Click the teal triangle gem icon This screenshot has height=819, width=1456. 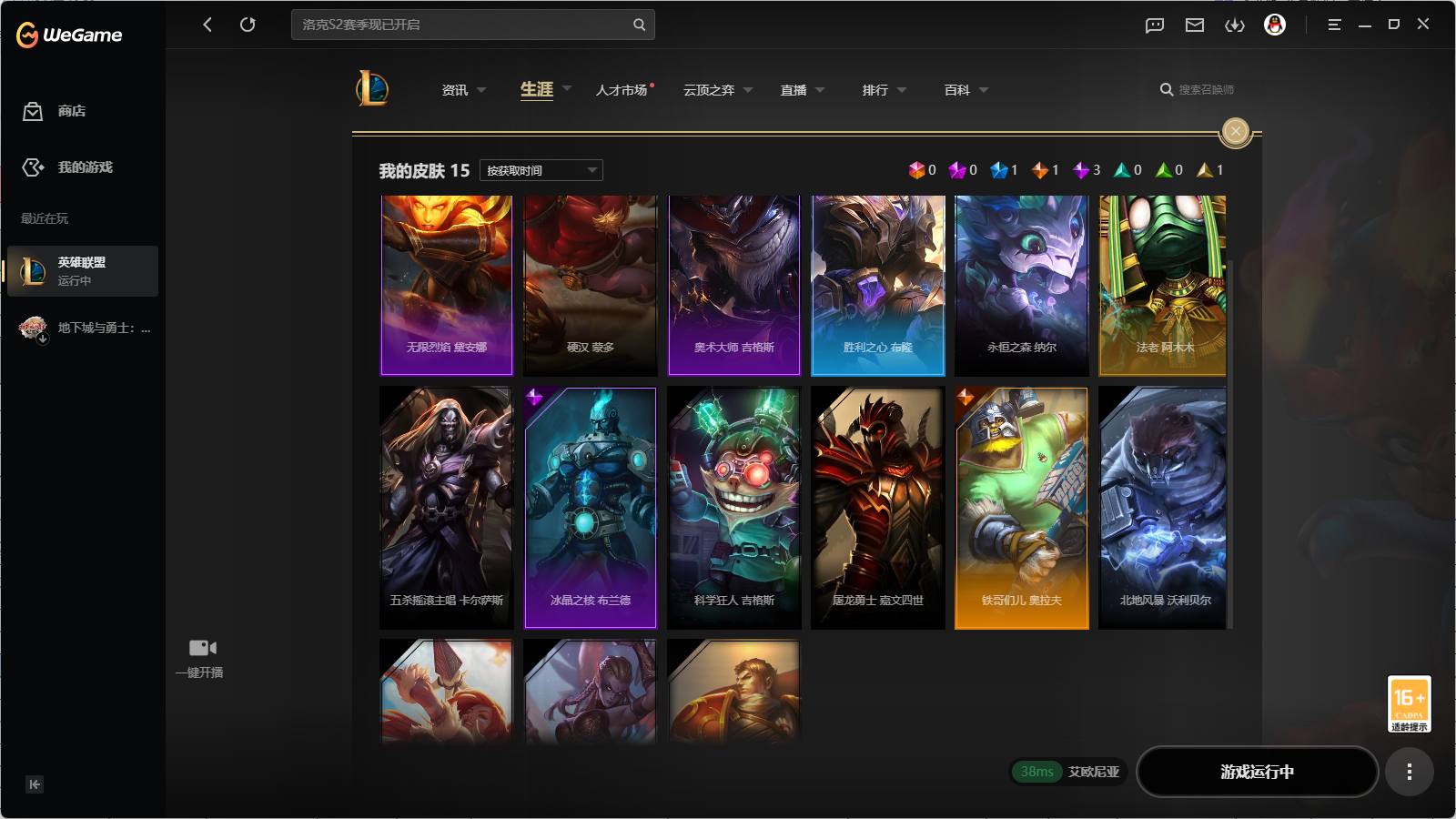(x=1122, y=170)
